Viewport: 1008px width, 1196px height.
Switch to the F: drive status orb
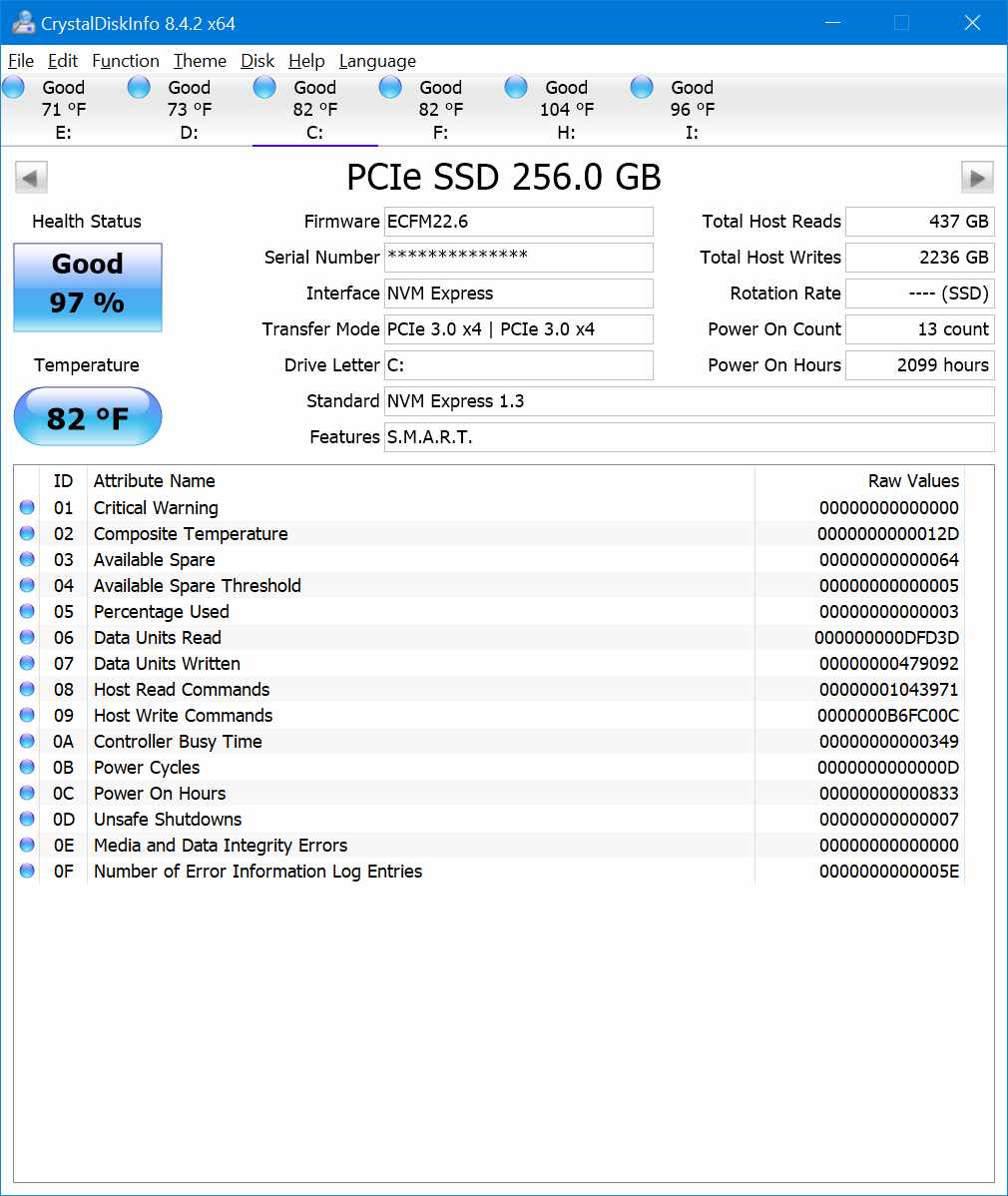click(391, 88)
